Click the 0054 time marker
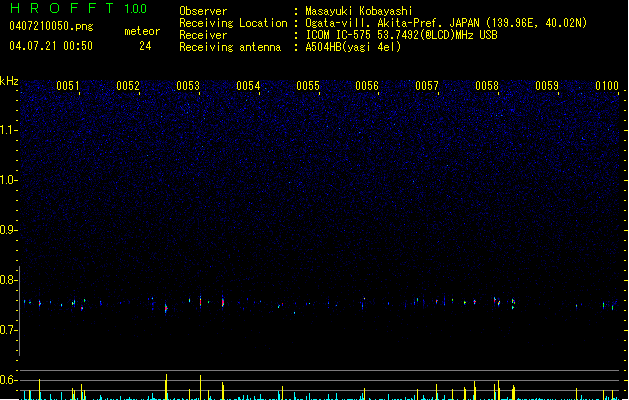Screen dimensions: 629x400 [x=248, y=86]
